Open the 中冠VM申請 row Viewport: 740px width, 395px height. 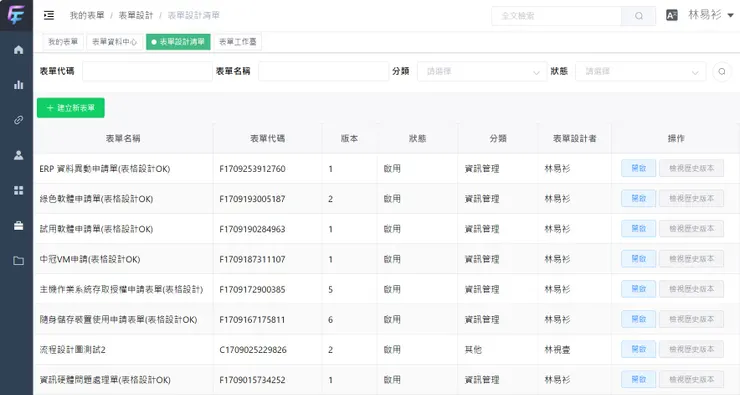[638, 259]
